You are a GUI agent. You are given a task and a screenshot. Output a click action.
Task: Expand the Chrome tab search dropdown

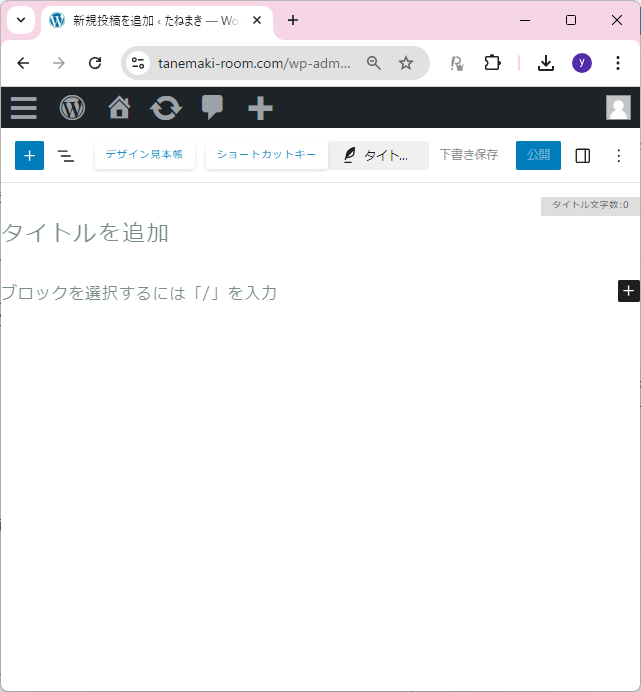coord(20,20)
